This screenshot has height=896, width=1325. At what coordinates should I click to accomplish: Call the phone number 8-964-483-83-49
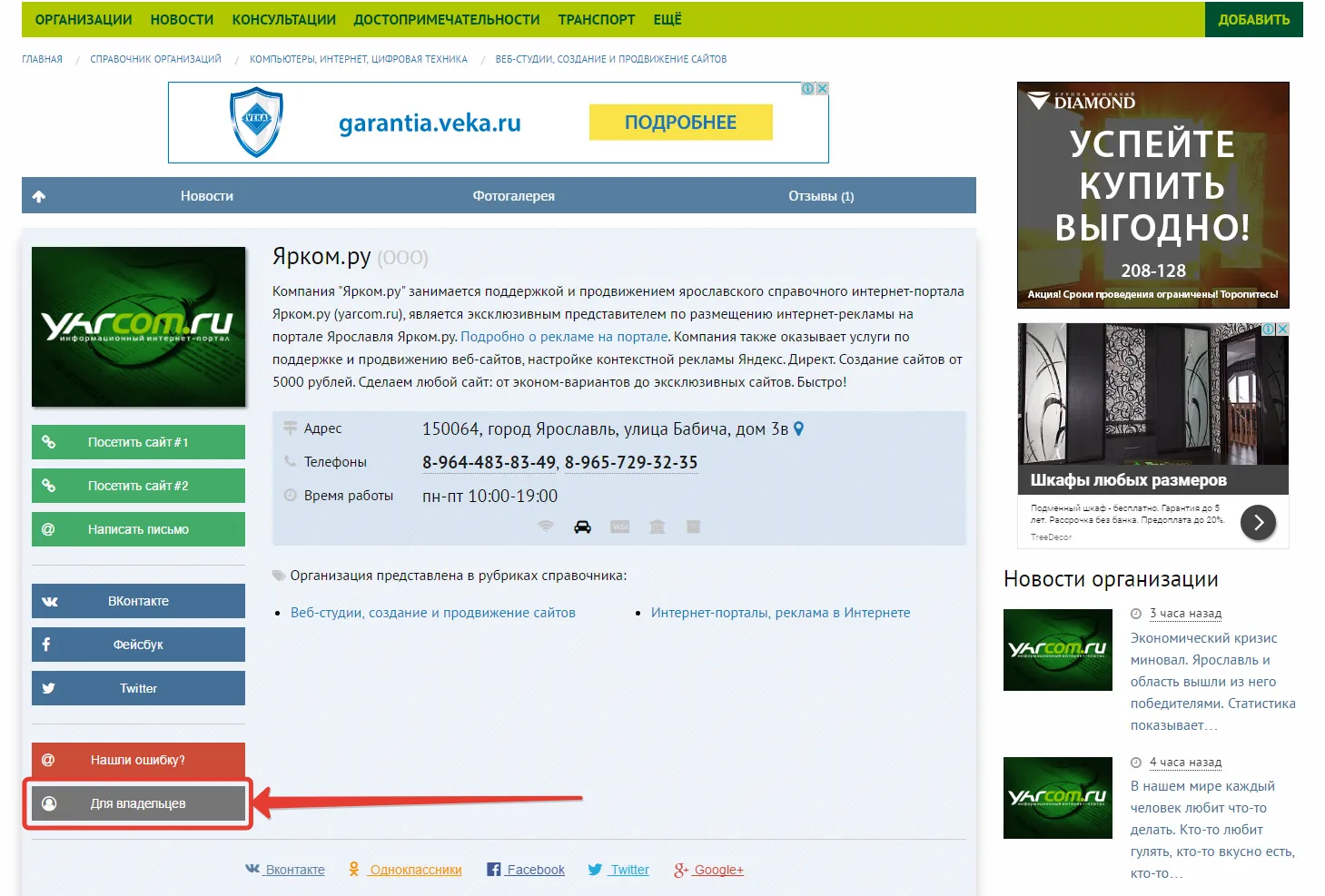click(x=489, y=463)
